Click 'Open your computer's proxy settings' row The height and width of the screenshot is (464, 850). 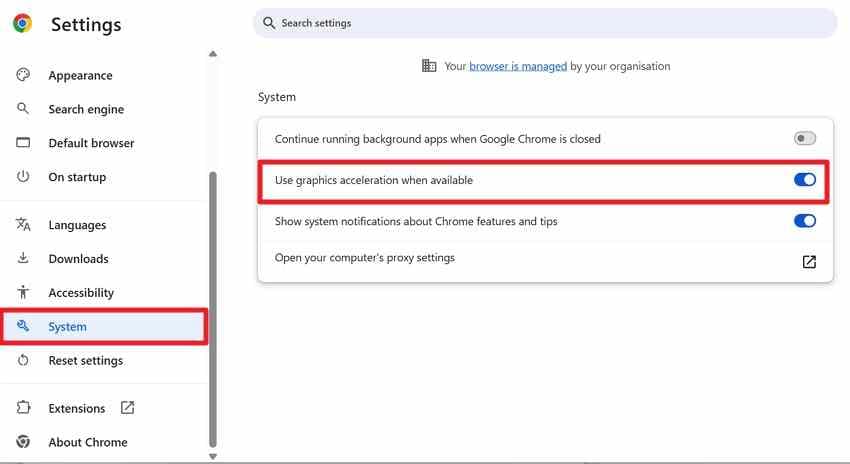click(x=545, y=261)
